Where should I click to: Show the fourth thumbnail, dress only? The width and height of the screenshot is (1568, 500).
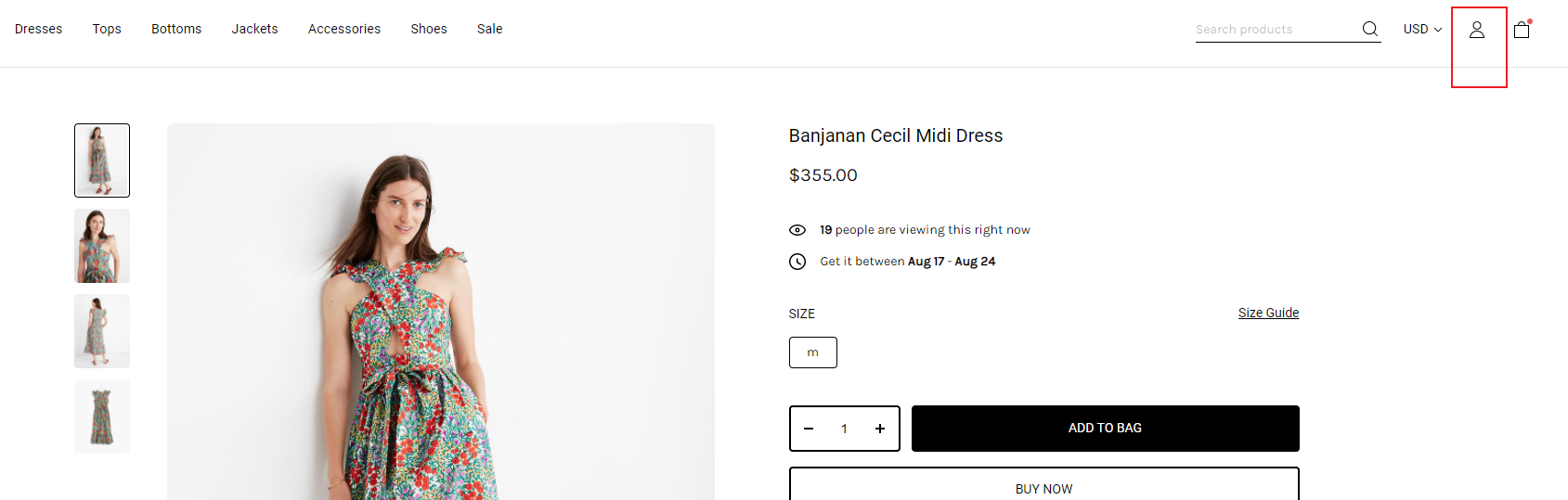point(102,417)
